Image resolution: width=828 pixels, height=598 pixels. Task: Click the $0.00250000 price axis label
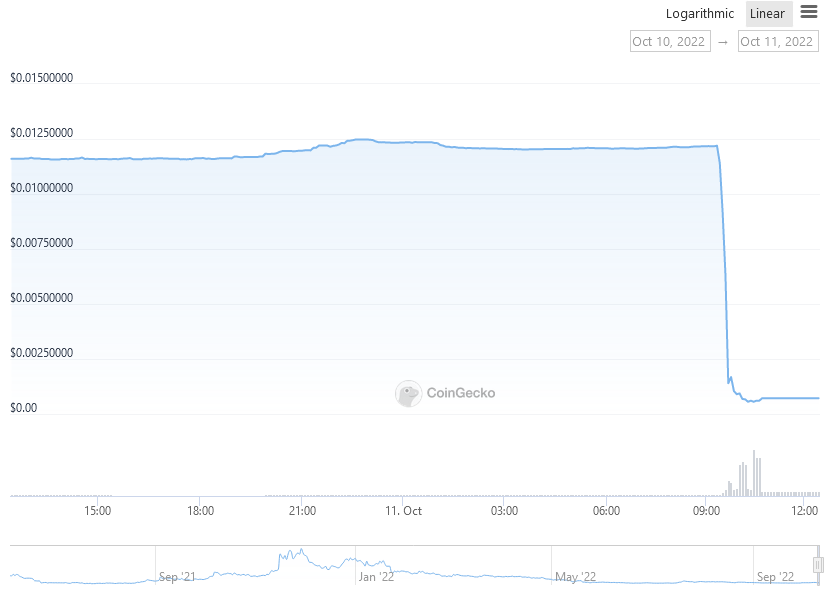[42, 352]
